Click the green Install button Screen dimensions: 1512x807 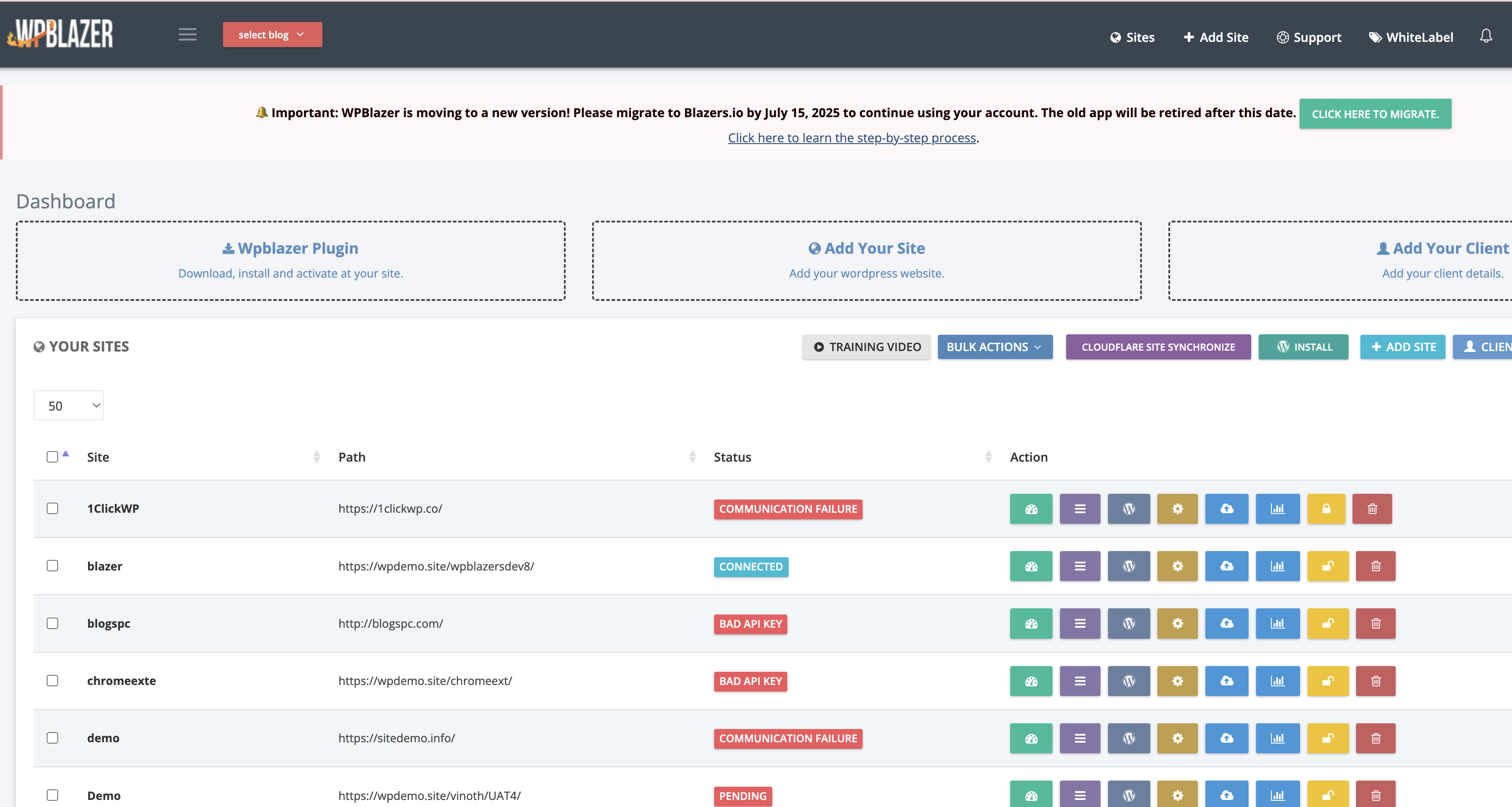pyautogui.click(x=1304, y=347)
